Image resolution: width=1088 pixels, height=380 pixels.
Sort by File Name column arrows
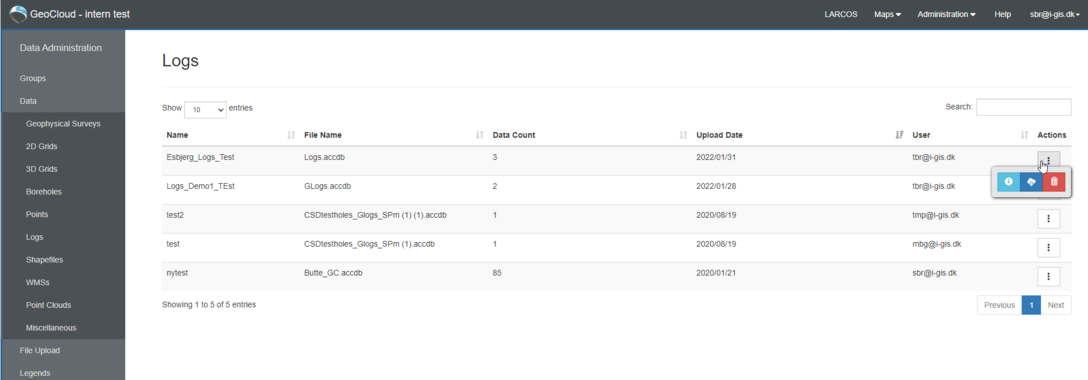[x=479, y=135]
